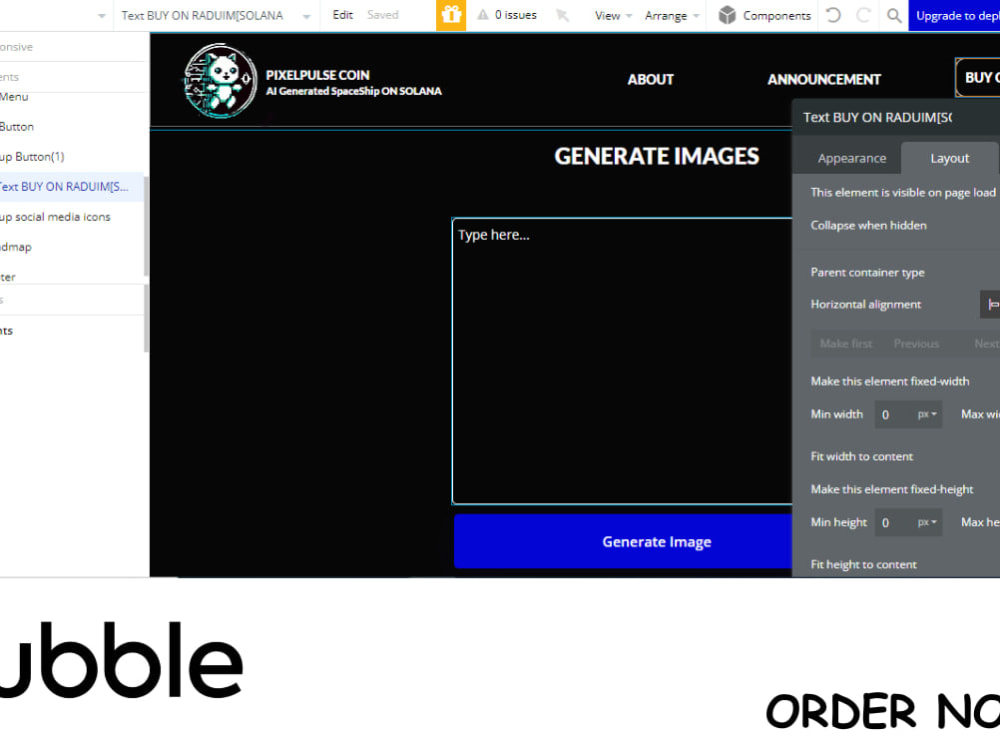Select the element inspector pointer icon
1000x750 pixels.
coord(562,15)
